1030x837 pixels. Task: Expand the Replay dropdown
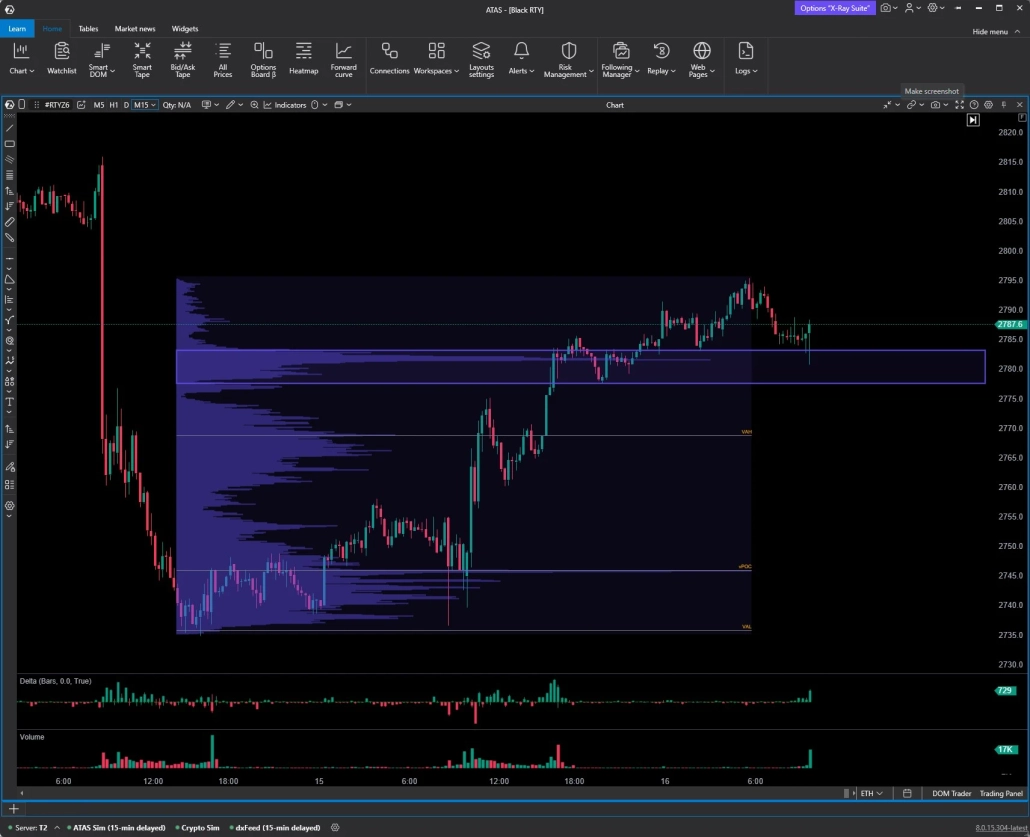pyautogui.click(x=673, y=71)
